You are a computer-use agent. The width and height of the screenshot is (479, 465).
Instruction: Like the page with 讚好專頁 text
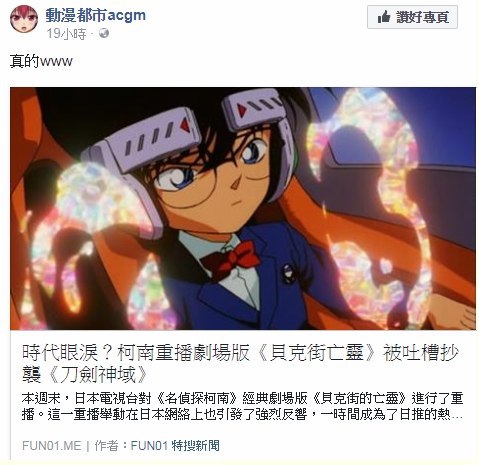(423, 17)
